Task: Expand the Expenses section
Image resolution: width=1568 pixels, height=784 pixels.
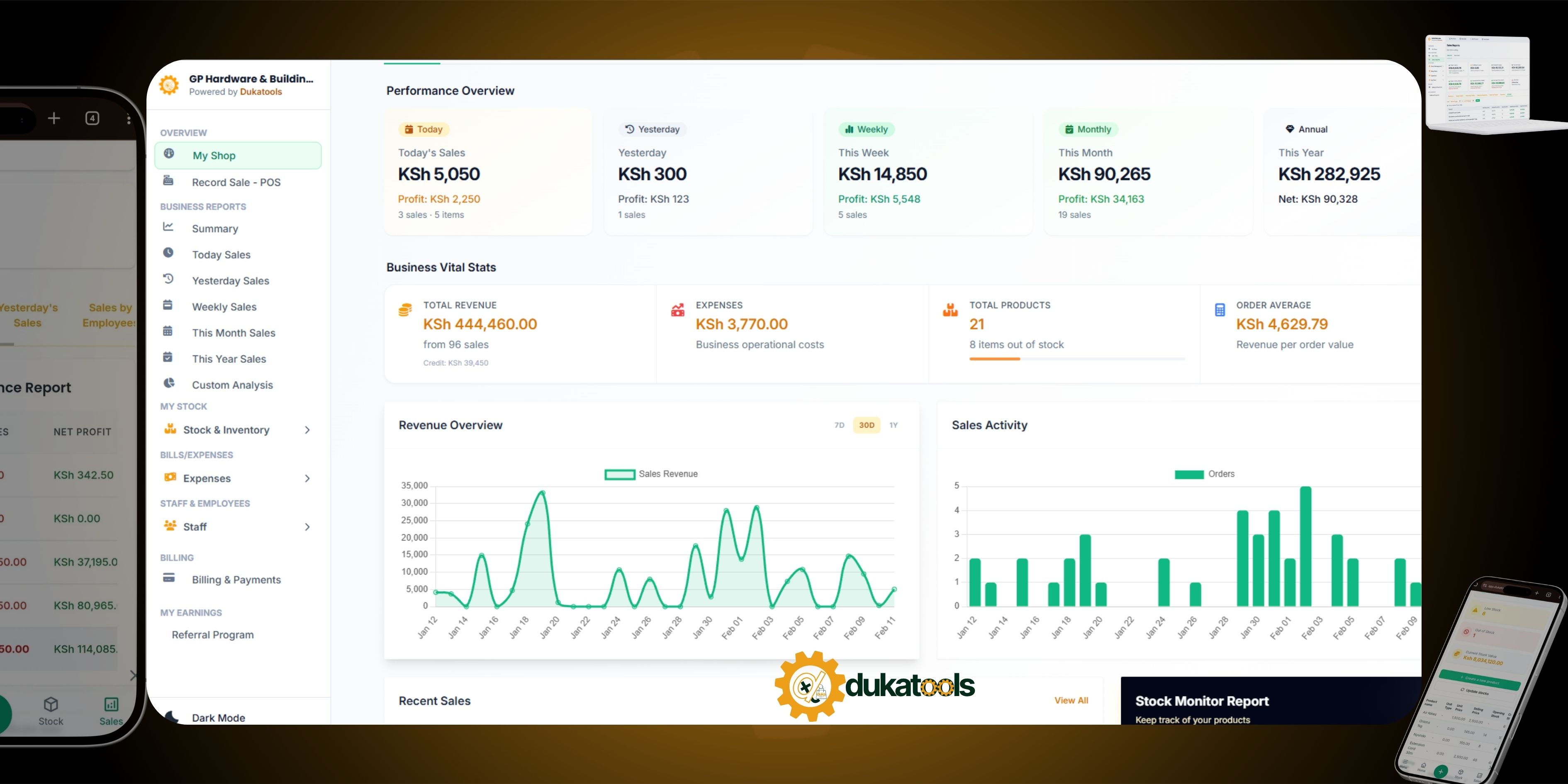Action: pos(308,478)
